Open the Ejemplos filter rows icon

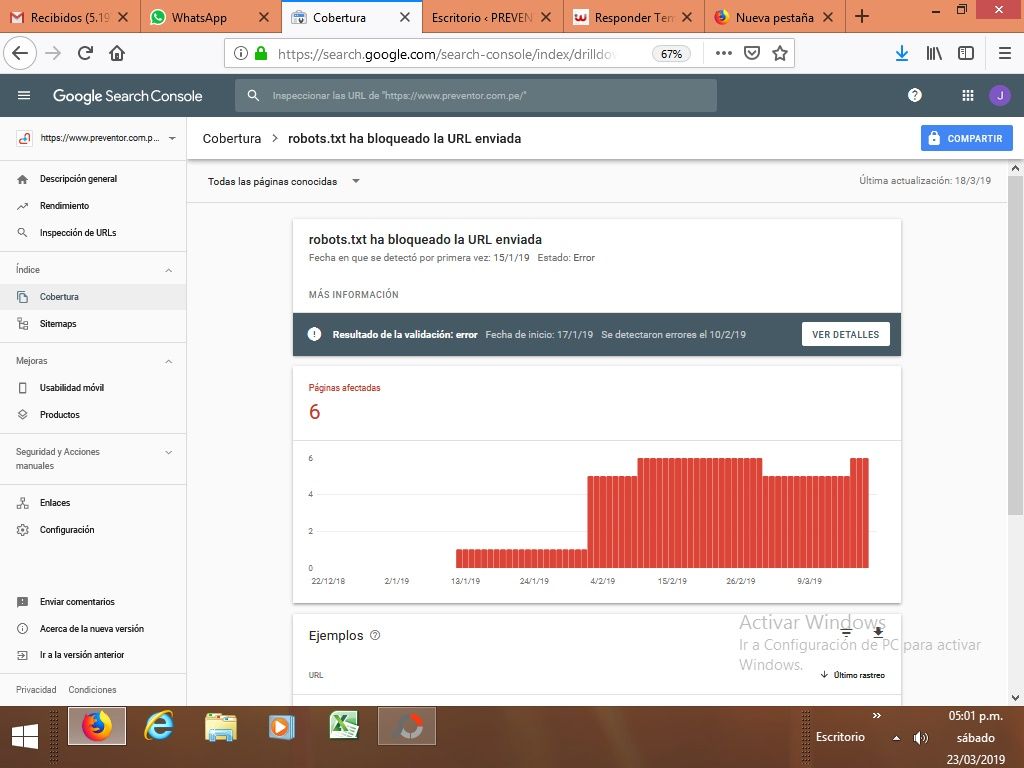coord(846,632)
